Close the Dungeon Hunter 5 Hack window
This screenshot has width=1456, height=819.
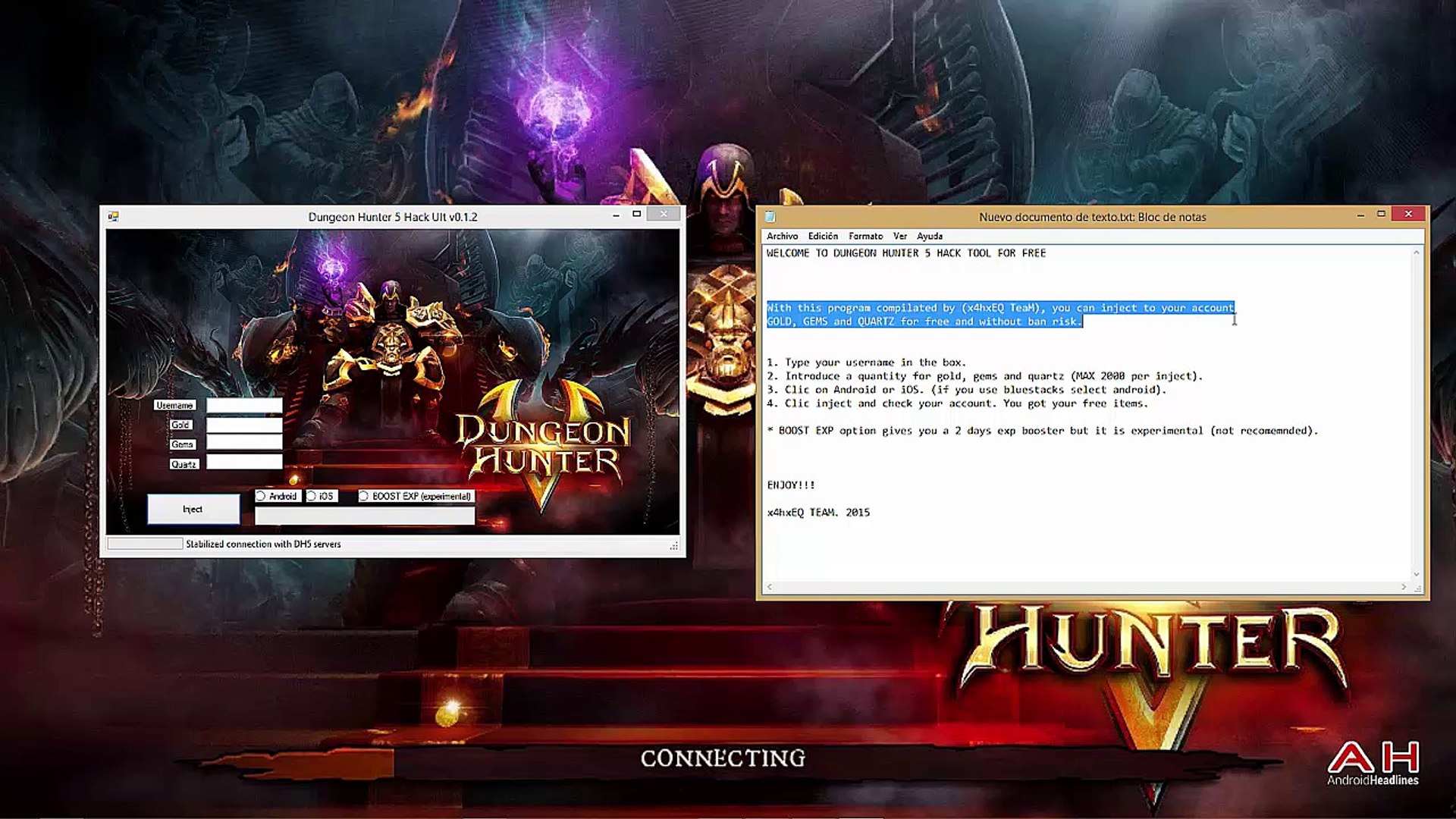tap(664, 214)
